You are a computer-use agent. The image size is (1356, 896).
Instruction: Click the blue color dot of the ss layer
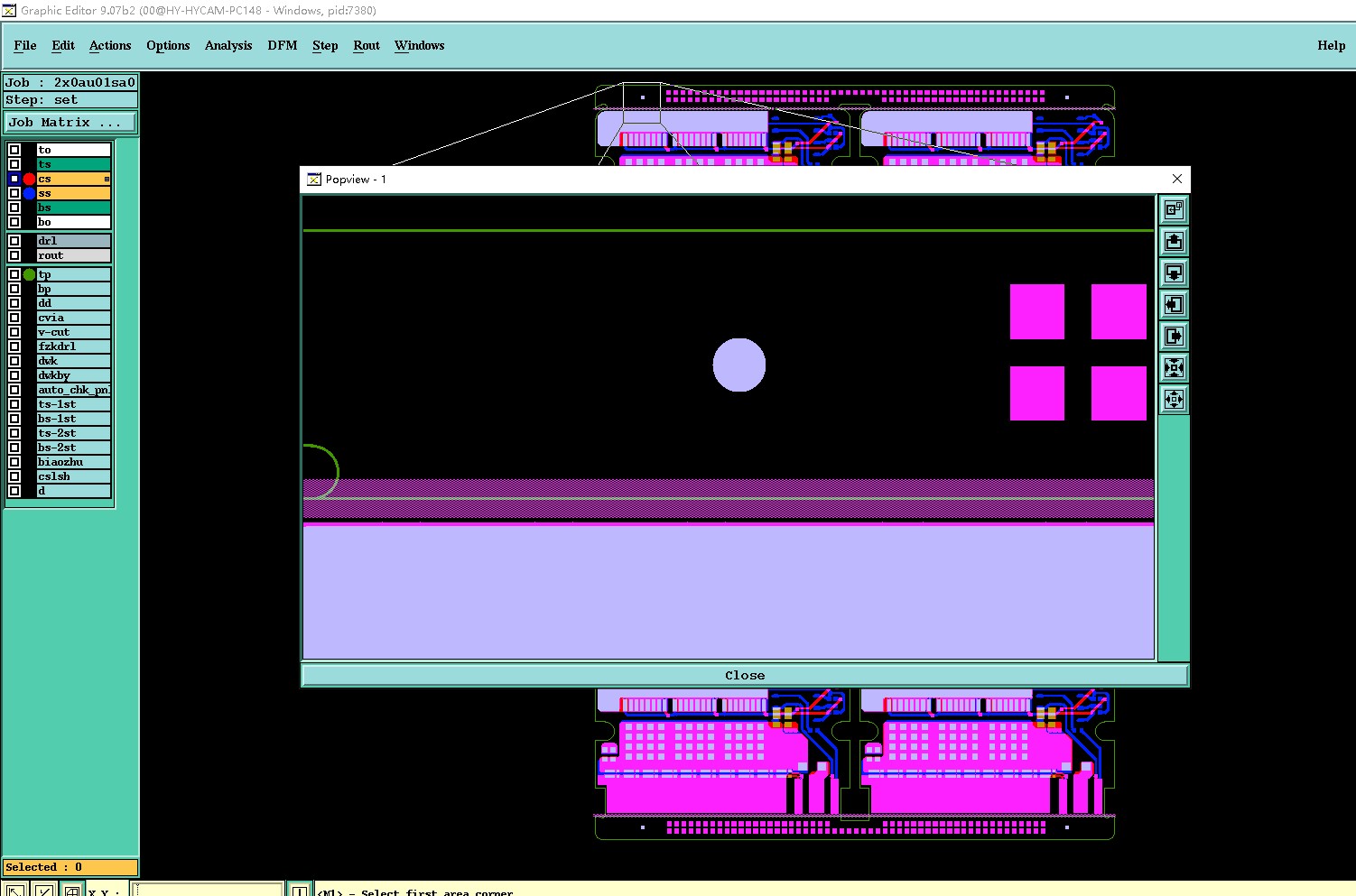29,193
